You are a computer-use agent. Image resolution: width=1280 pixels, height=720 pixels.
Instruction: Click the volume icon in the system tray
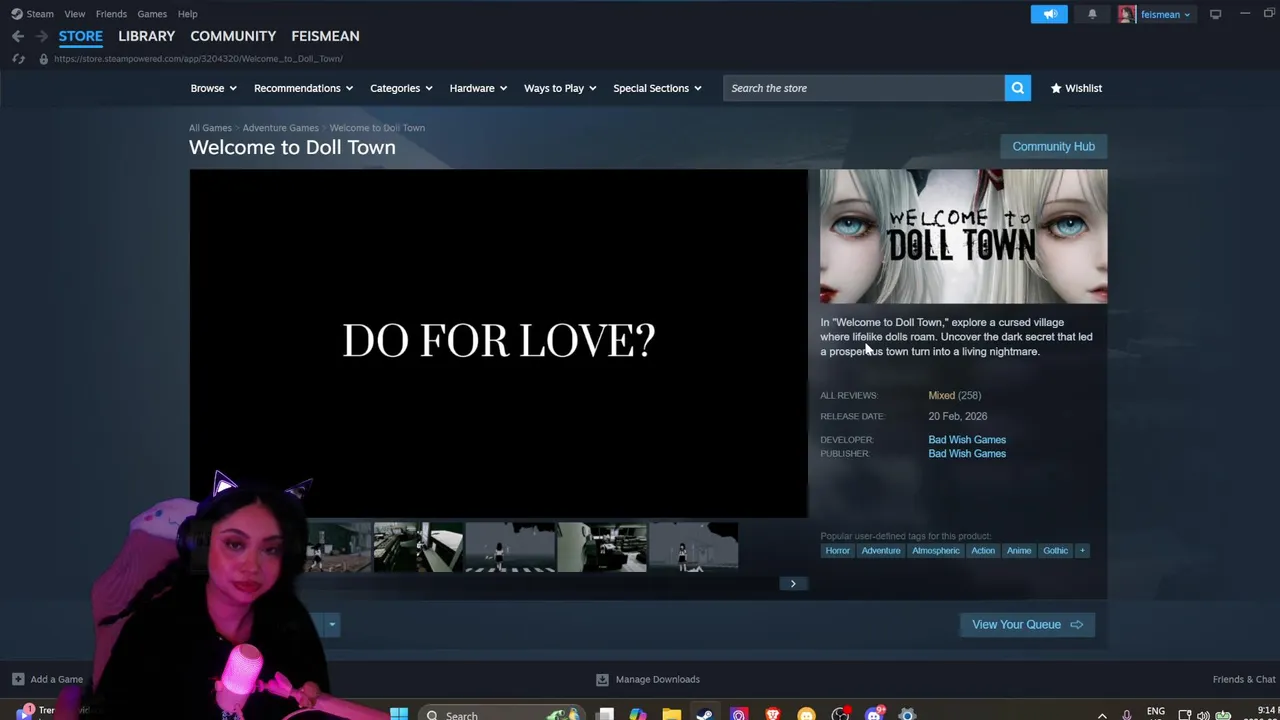(1203, 715)
